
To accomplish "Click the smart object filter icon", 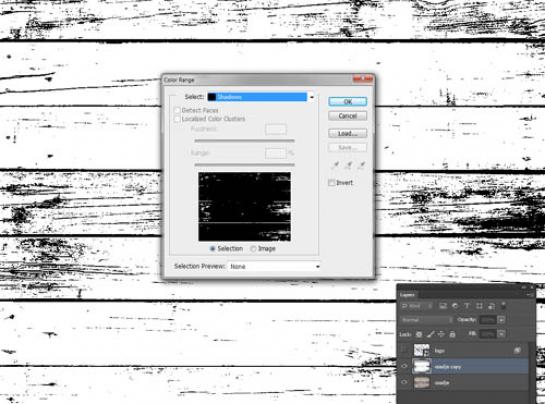I will click(x=491, y=306).
